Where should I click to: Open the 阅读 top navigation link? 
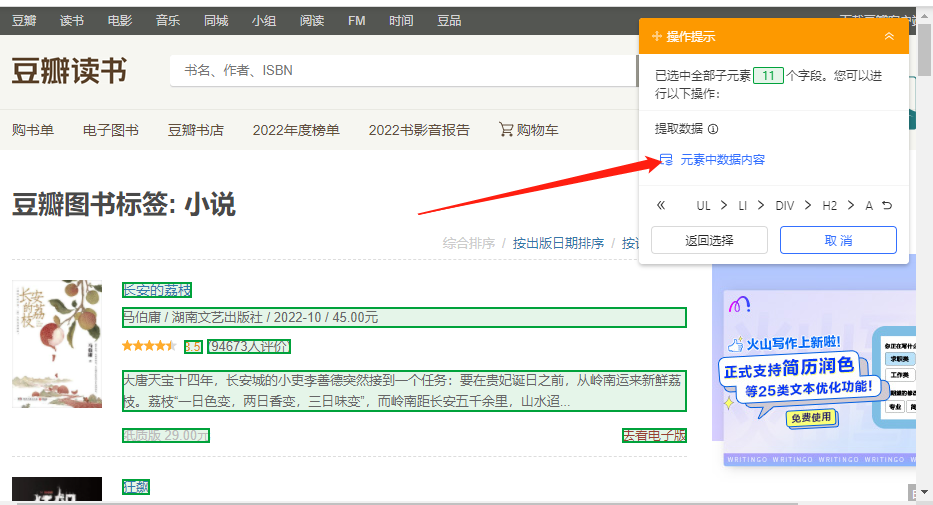click(x=312, y=21)
